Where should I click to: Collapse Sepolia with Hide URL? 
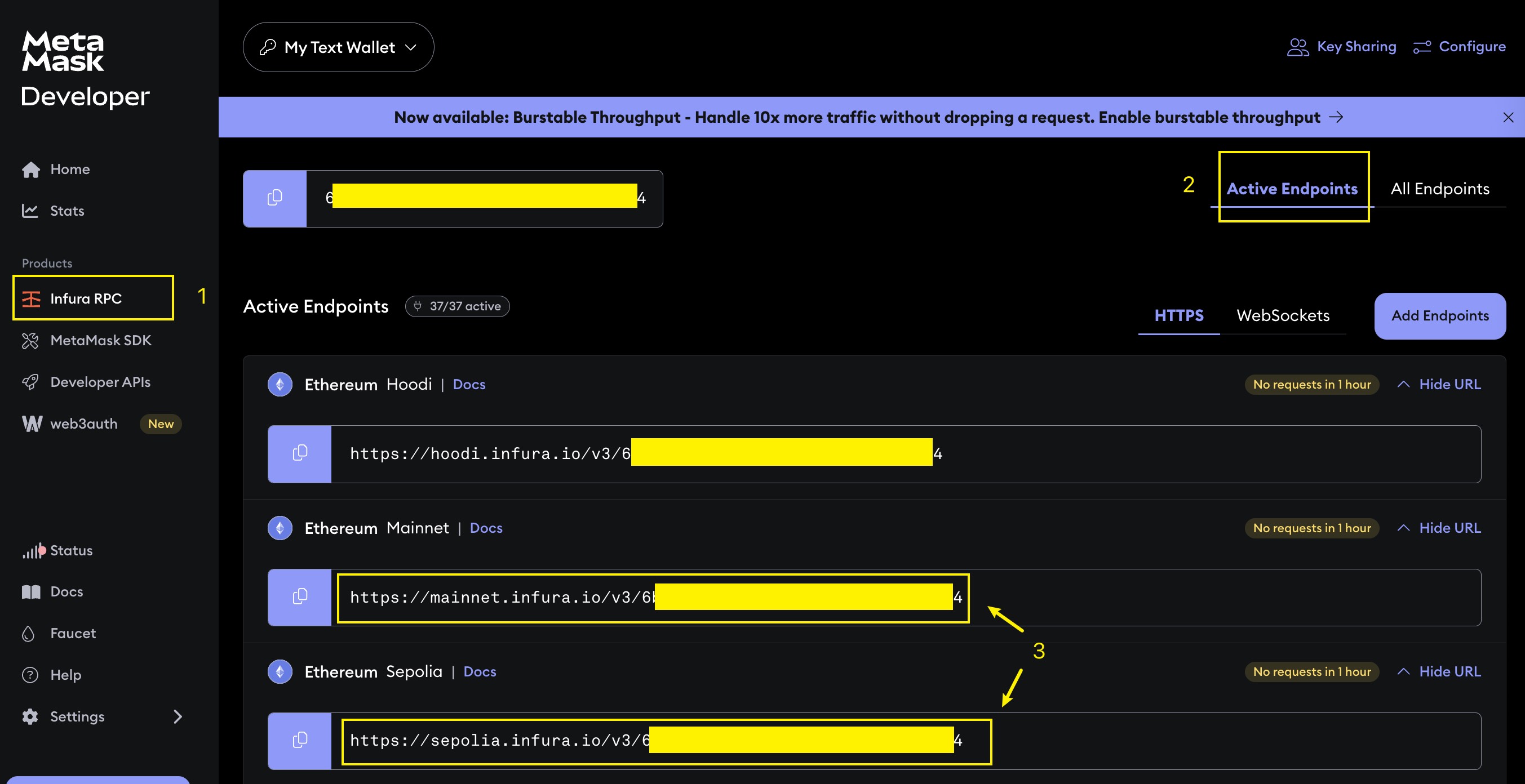click(1439, 671)
